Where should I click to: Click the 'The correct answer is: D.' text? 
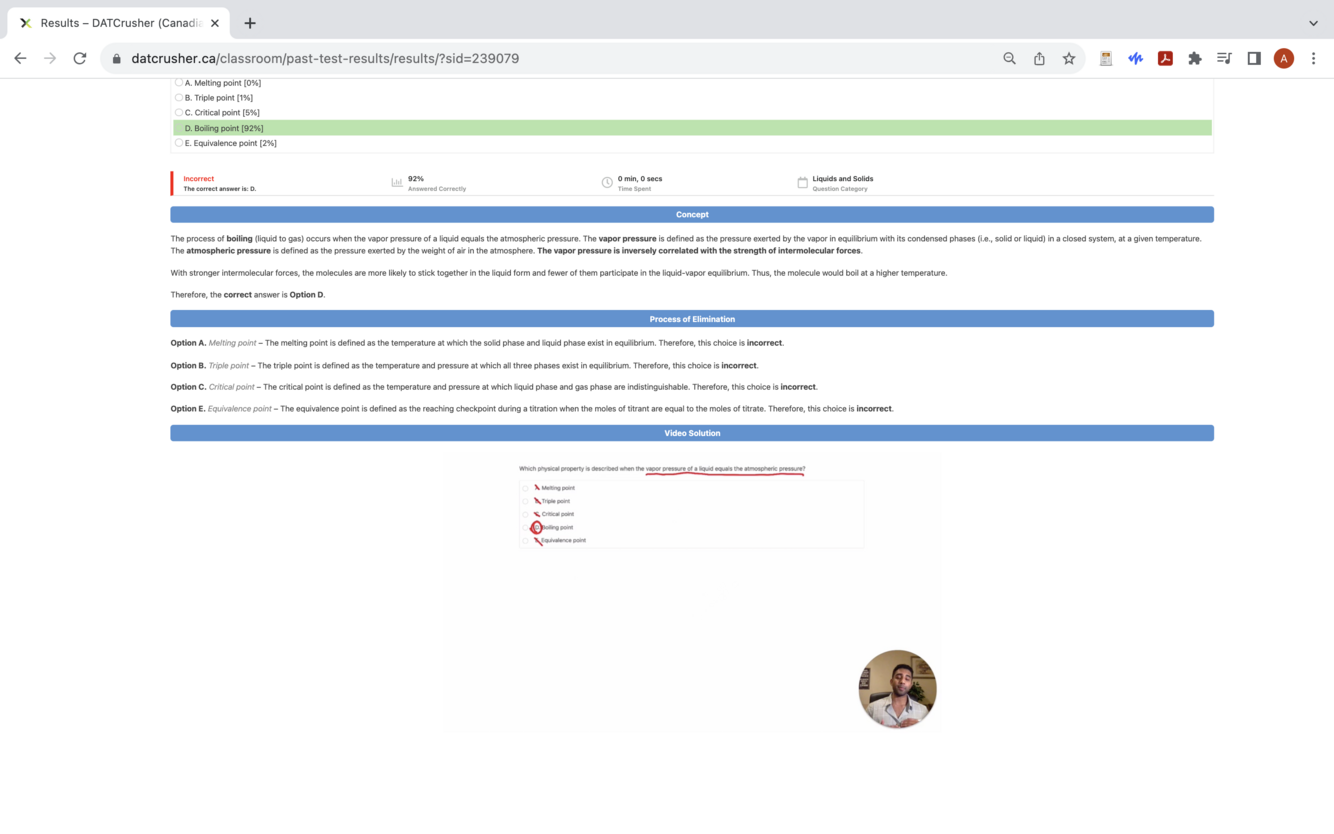(x=220, y=189)
